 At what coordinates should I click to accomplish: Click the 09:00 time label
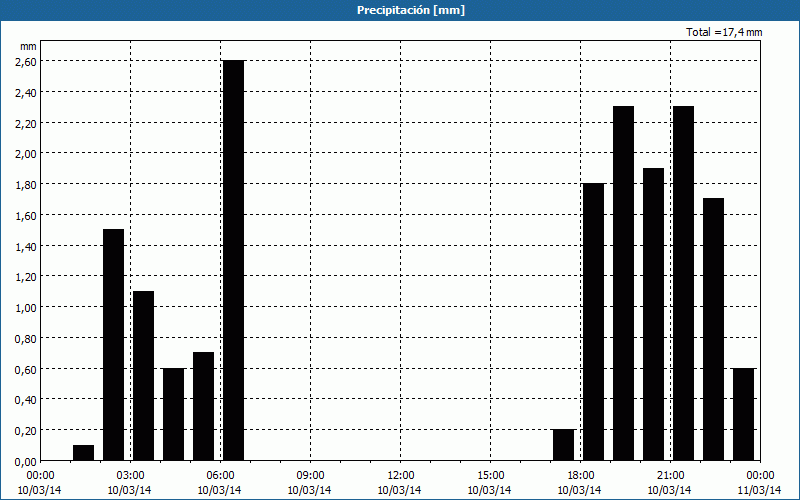[x=310, y=476]
